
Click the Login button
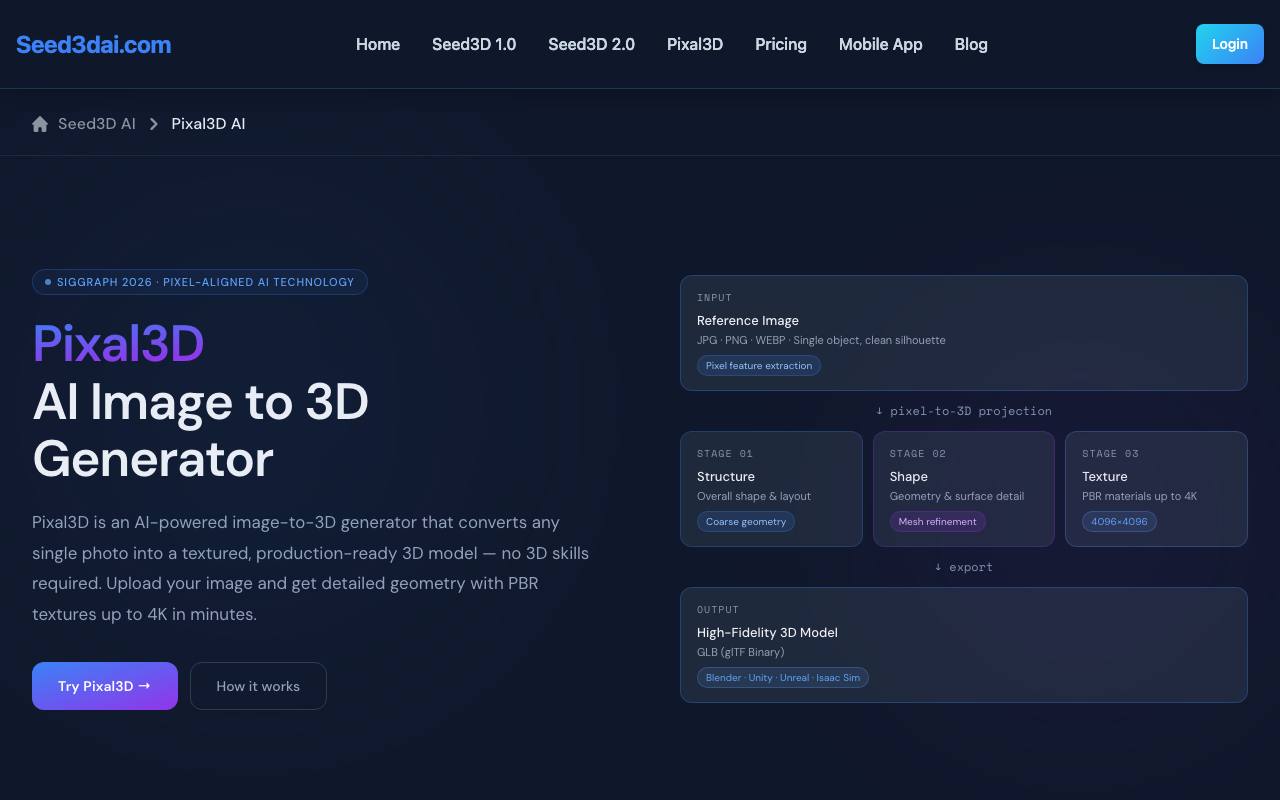tap(1230, 44)
